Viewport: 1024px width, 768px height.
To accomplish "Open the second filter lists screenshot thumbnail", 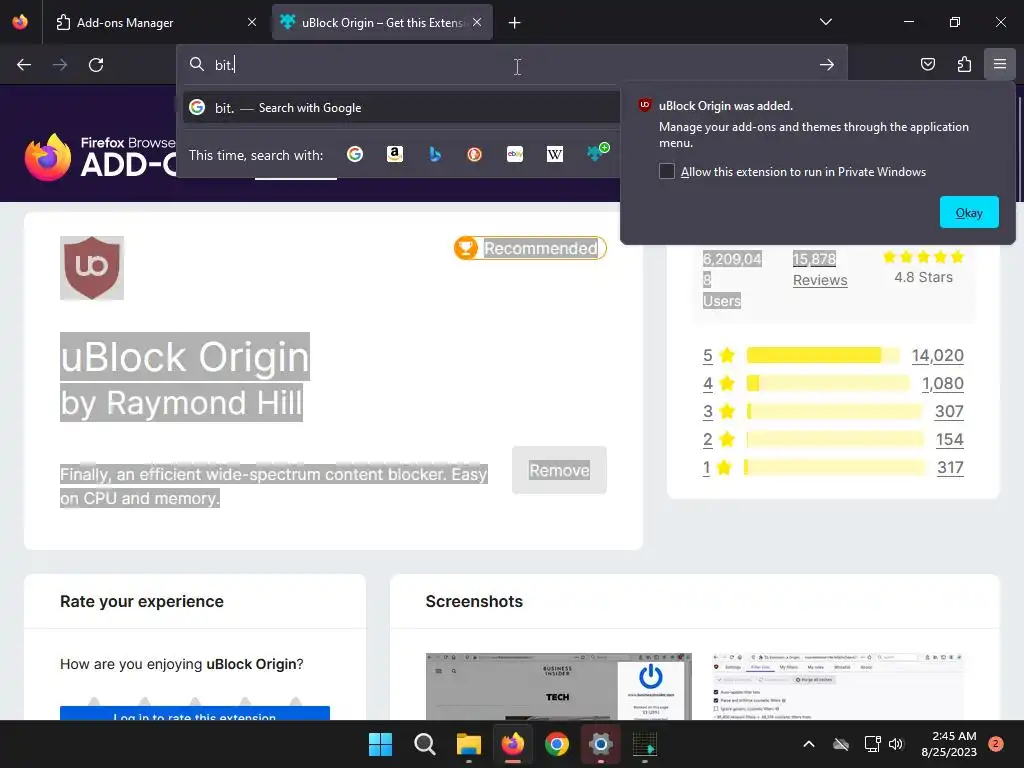I will pos(837,686).
